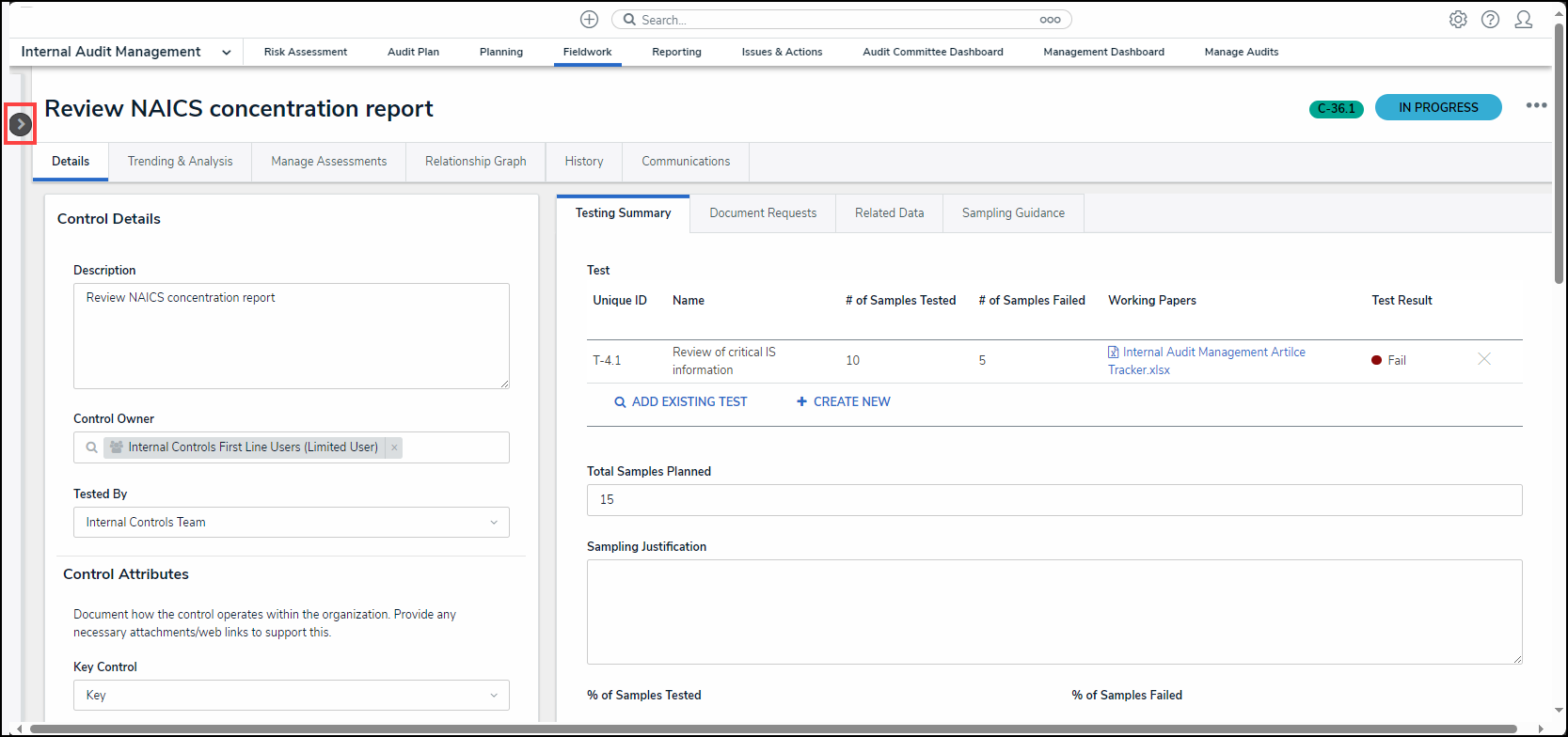Click the plus quick-add icon
This screenshot has width=1568, height=737.
pyautogui.click(x=589, y=20)
